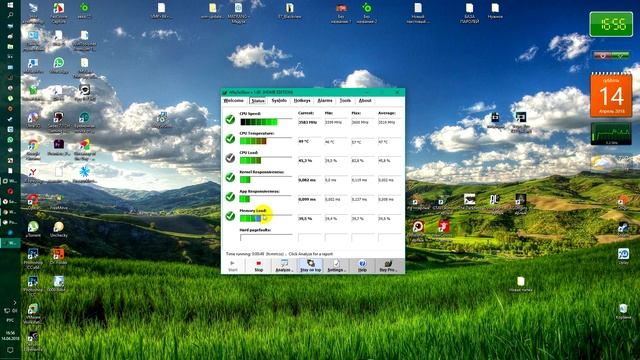The image size is (640, 360).
Task: Click the CPU Speed level bar
Action: pyautogui.click(x=266, y=122)
